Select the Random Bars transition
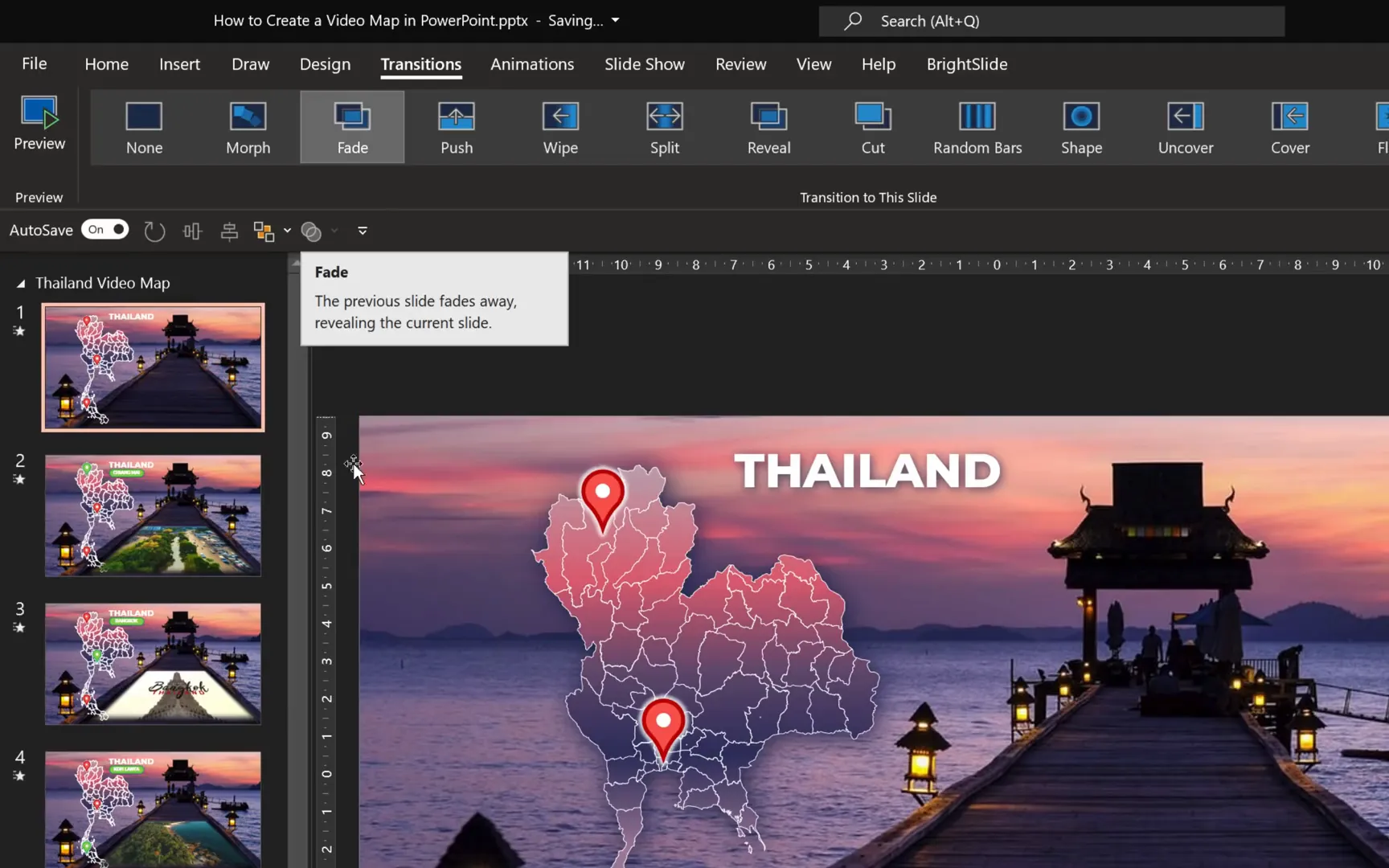This screenshot has width=1389, height=868. tap(977, 127)
